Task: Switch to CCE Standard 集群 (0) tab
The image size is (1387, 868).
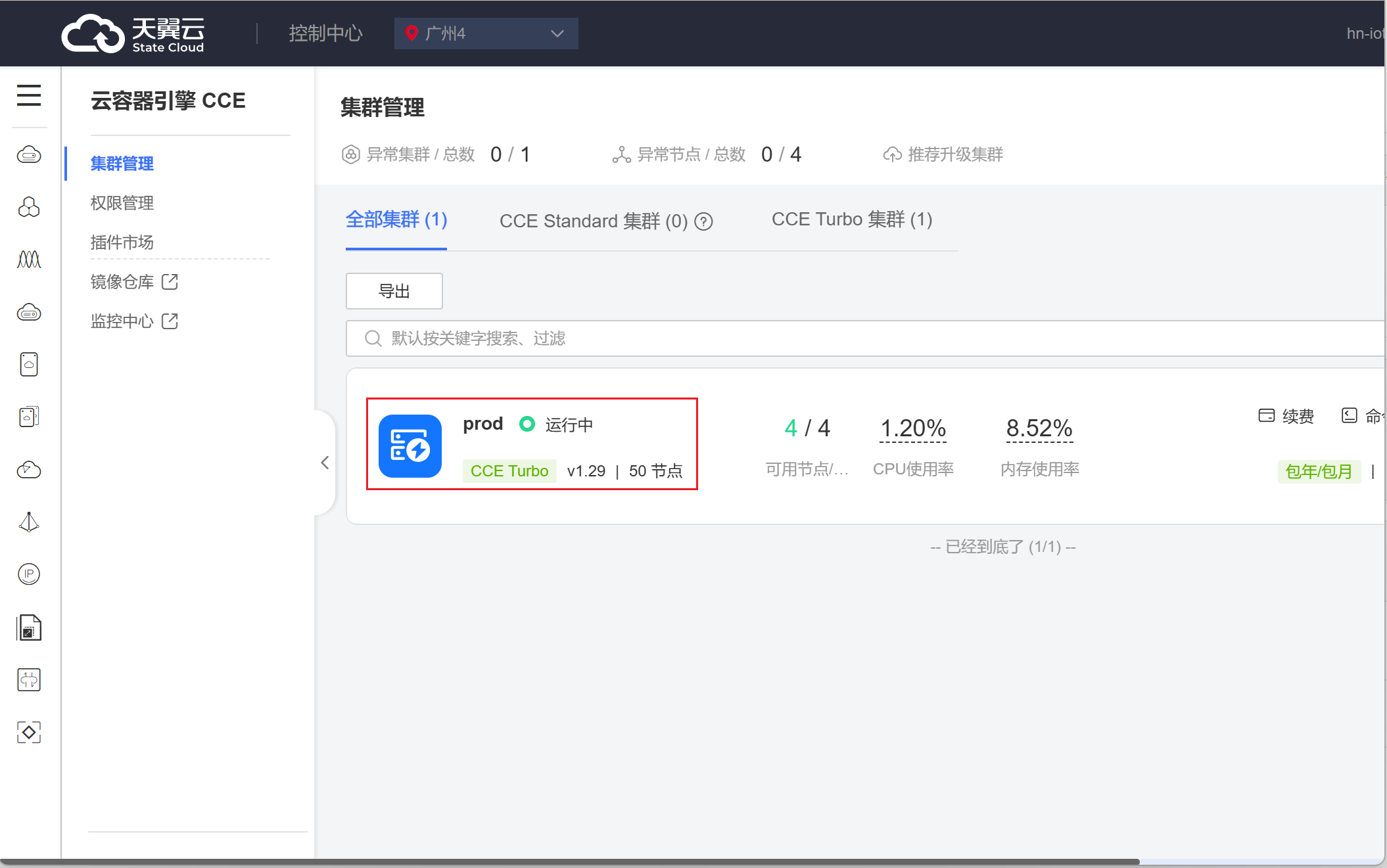Action: point(594,221)
